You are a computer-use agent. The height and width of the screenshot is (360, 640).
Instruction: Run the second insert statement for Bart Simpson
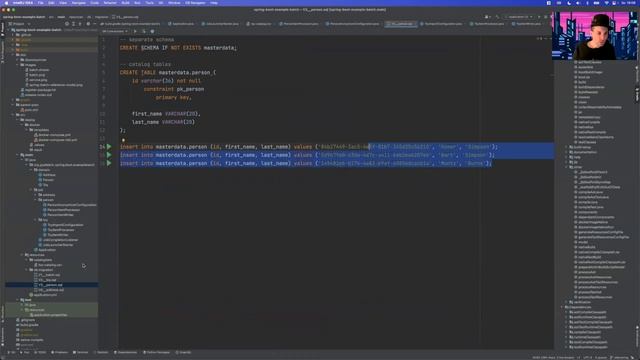[109, 155]
